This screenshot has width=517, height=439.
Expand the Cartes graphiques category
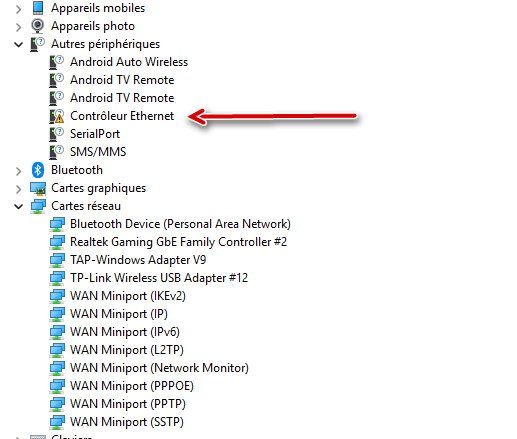point(19,189)
